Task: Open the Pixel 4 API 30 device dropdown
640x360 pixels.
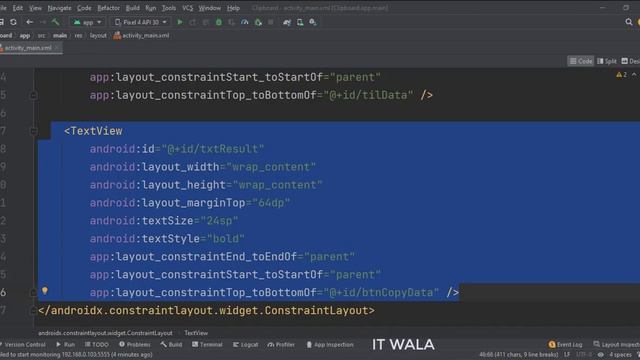Action: coord(141,22)
